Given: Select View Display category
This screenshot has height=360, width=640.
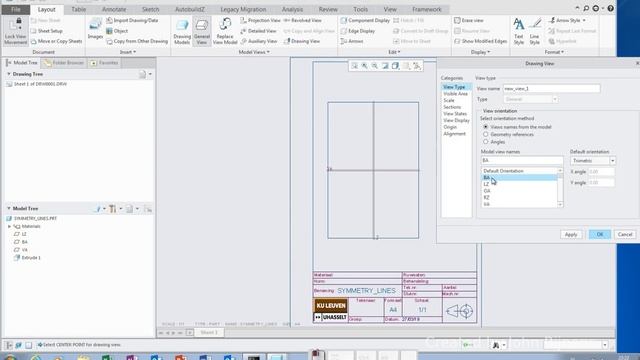Looking at the screenshot, I should pos(456,120).
